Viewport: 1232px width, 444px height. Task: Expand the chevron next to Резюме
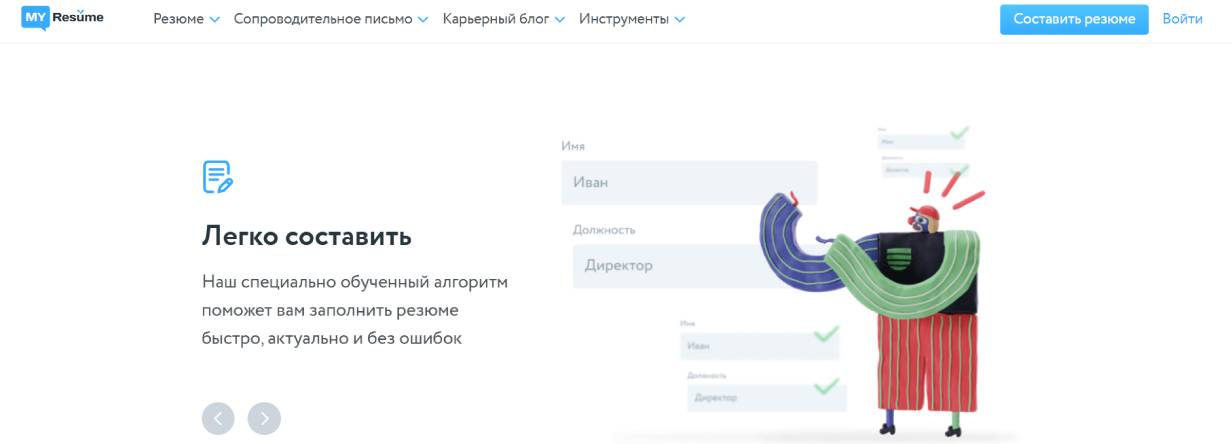(214, 20)
